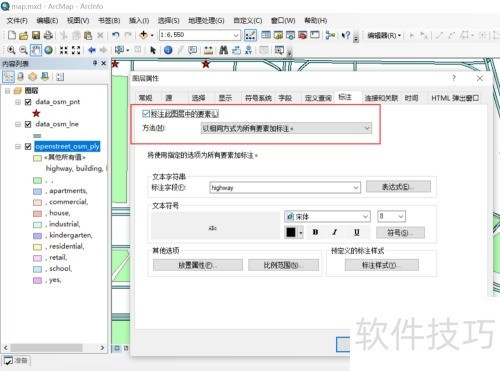
Task: Click the black text color swatch
Action: pyautogui.click(x=291, y=232)
